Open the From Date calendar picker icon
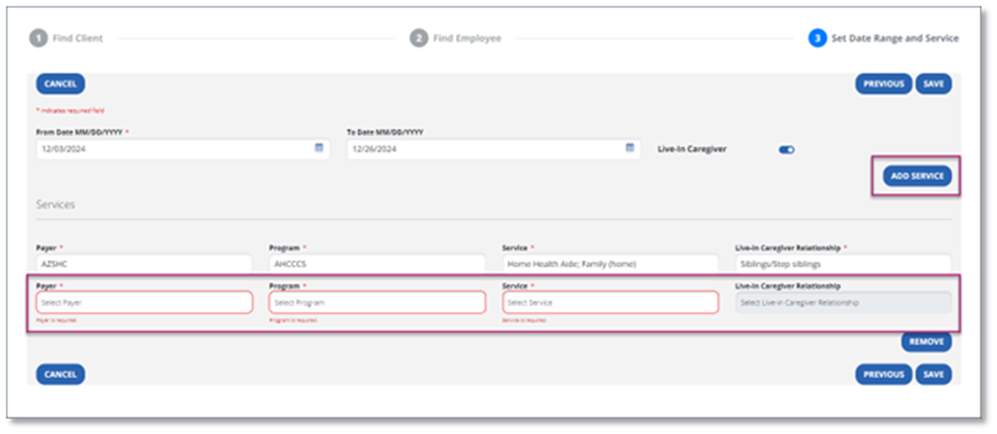997x434 pixels. (319, 148)
